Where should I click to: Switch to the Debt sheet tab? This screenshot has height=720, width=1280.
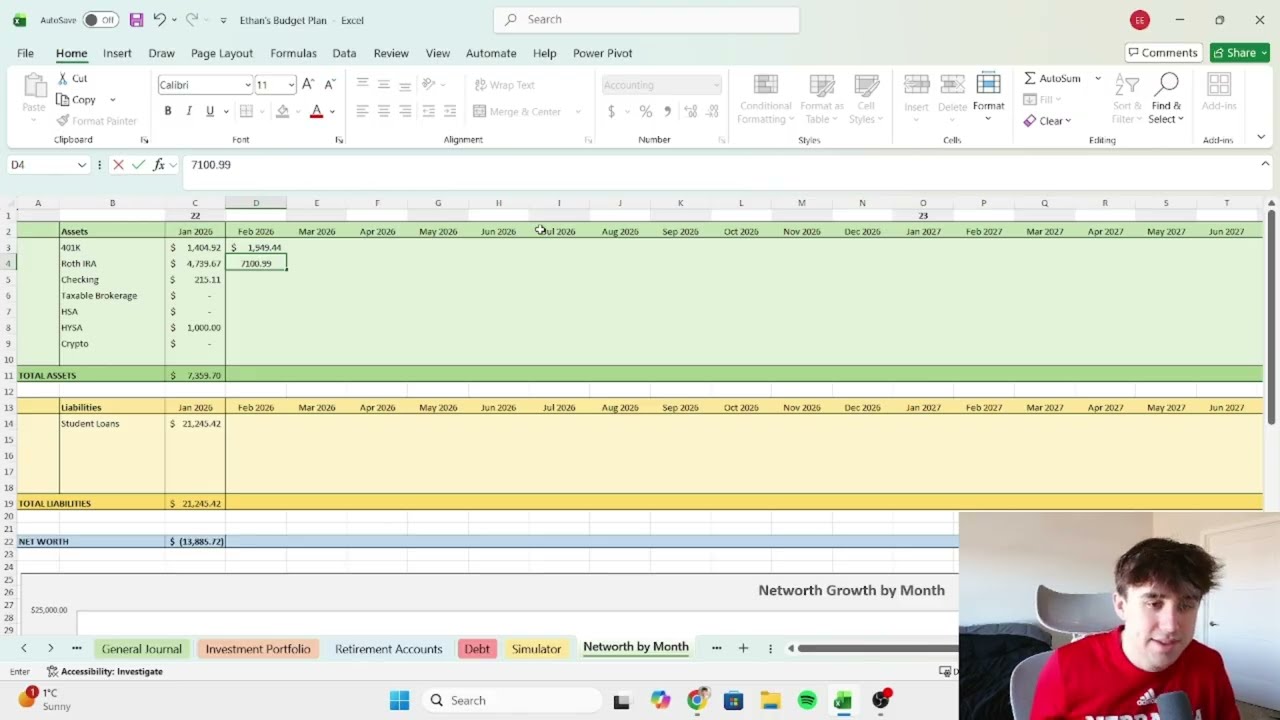(477, 649)
